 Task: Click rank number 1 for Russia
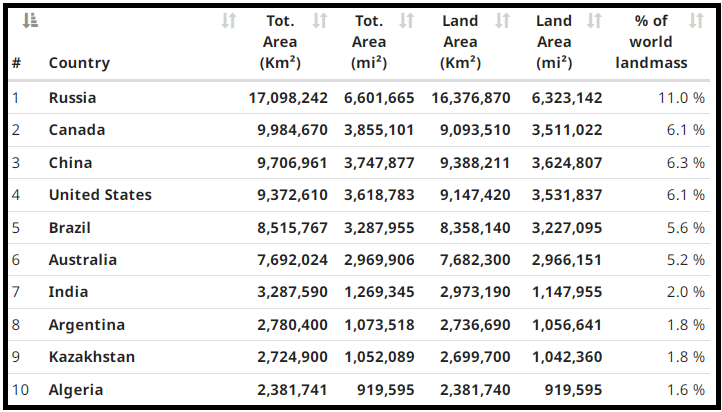[x=16, y=98]
